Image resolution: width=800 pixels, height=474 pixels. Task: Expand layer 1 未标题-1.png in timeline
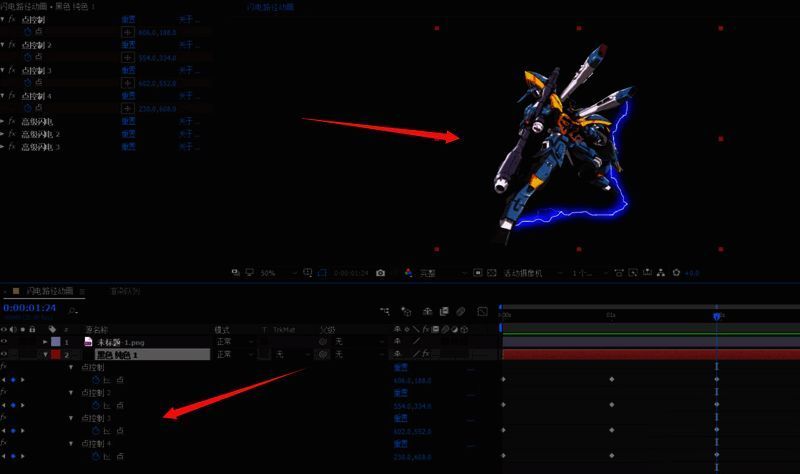pos(45,341)
